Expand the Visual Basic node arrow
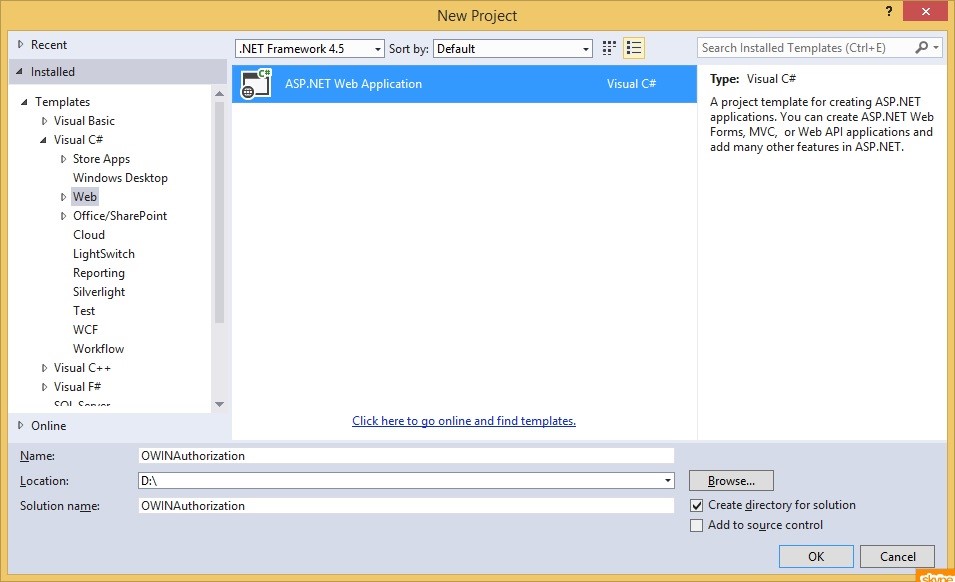This screenshot has height=582, width=955. point(44,121)
